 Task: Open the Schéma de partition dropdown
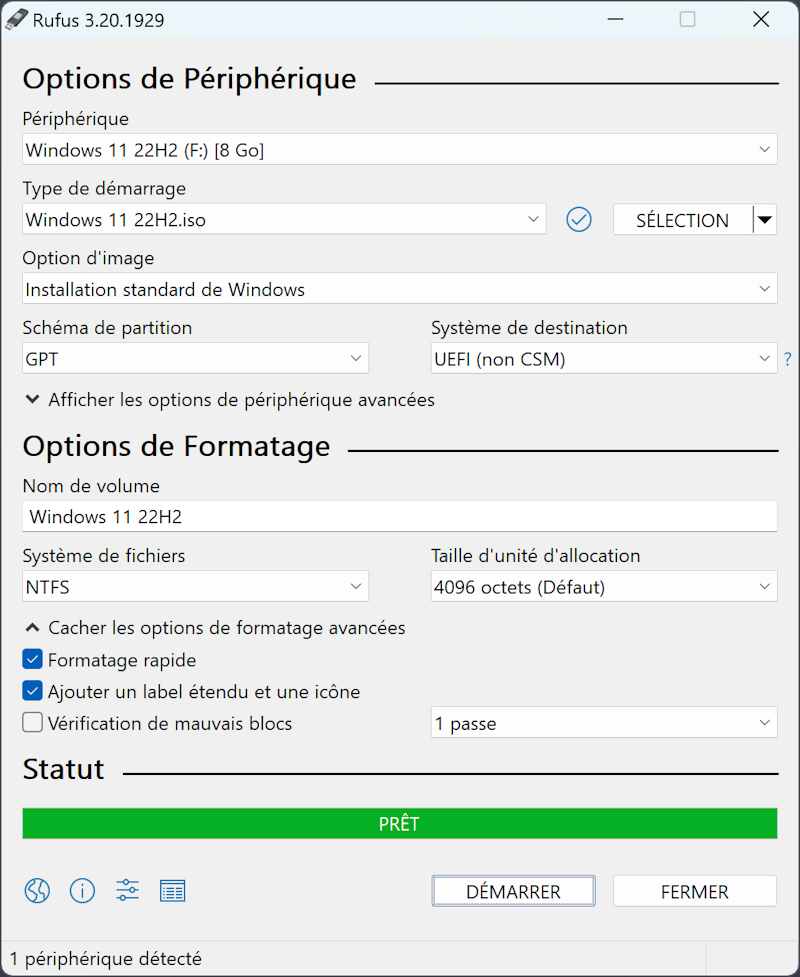click(195, 358)
